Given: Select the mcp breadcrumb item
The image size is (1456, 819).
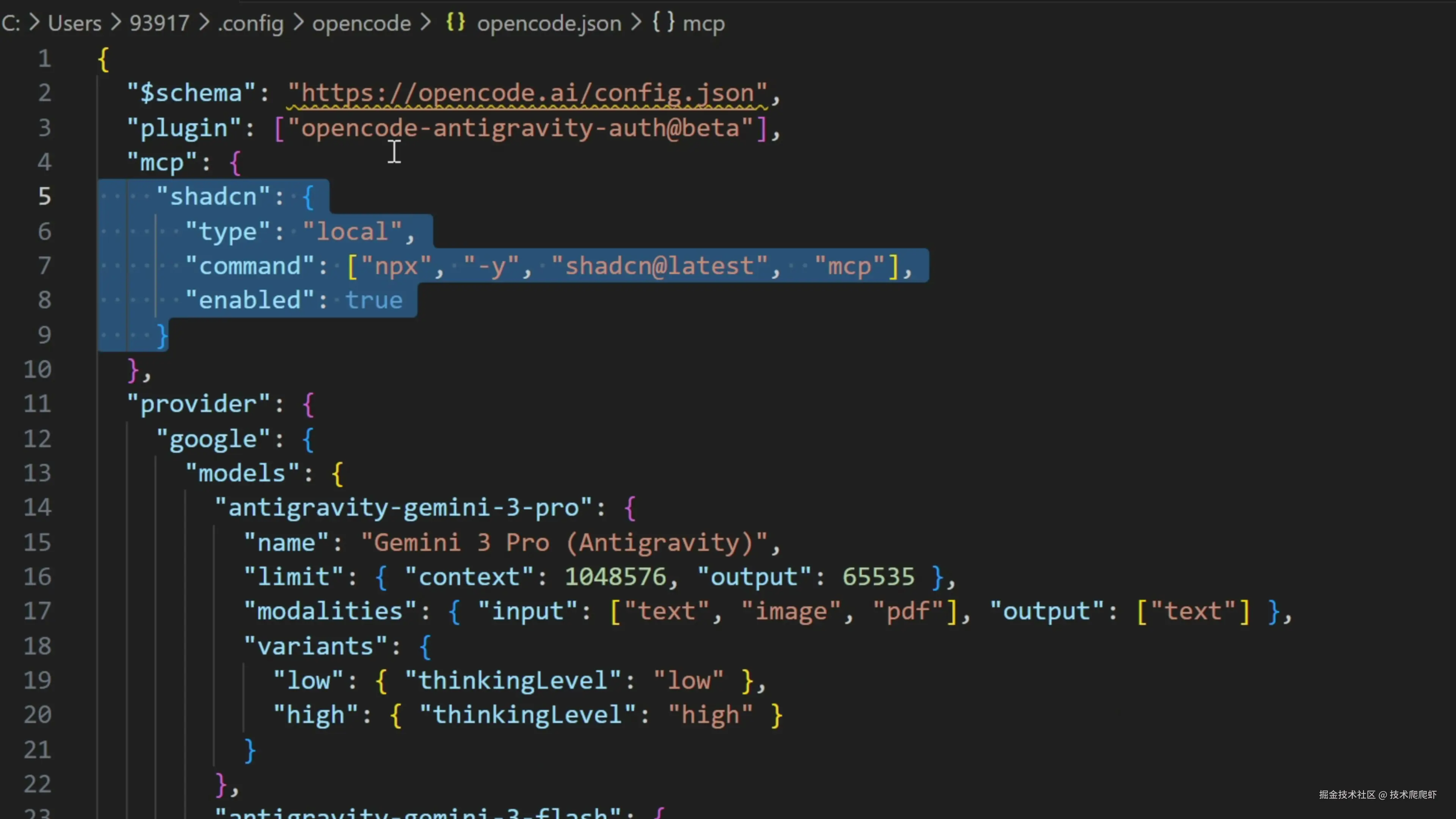Looking at the screenshot, I should click(703, 24).
